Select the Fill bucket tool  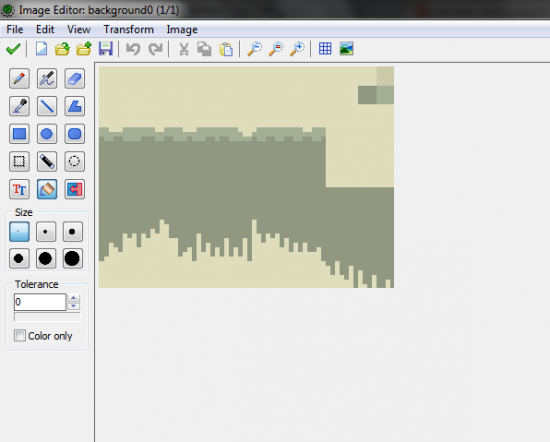[x=47, y=189]
